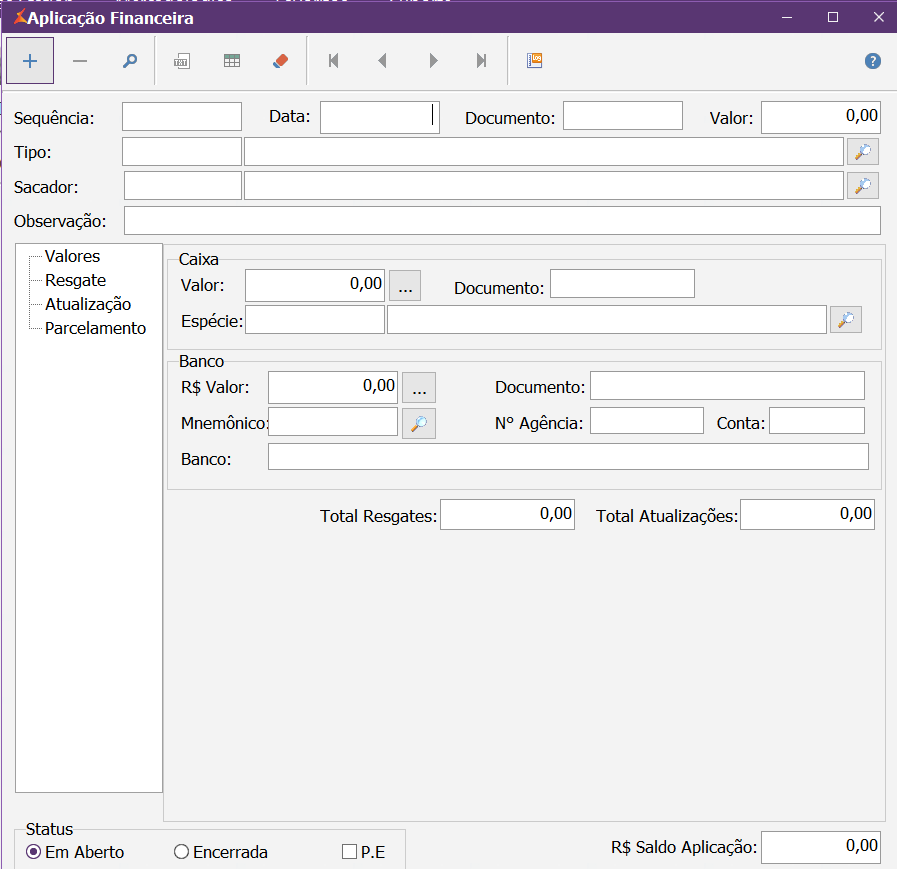Go to the first record

pyautogui.click(x=333, y=61)
